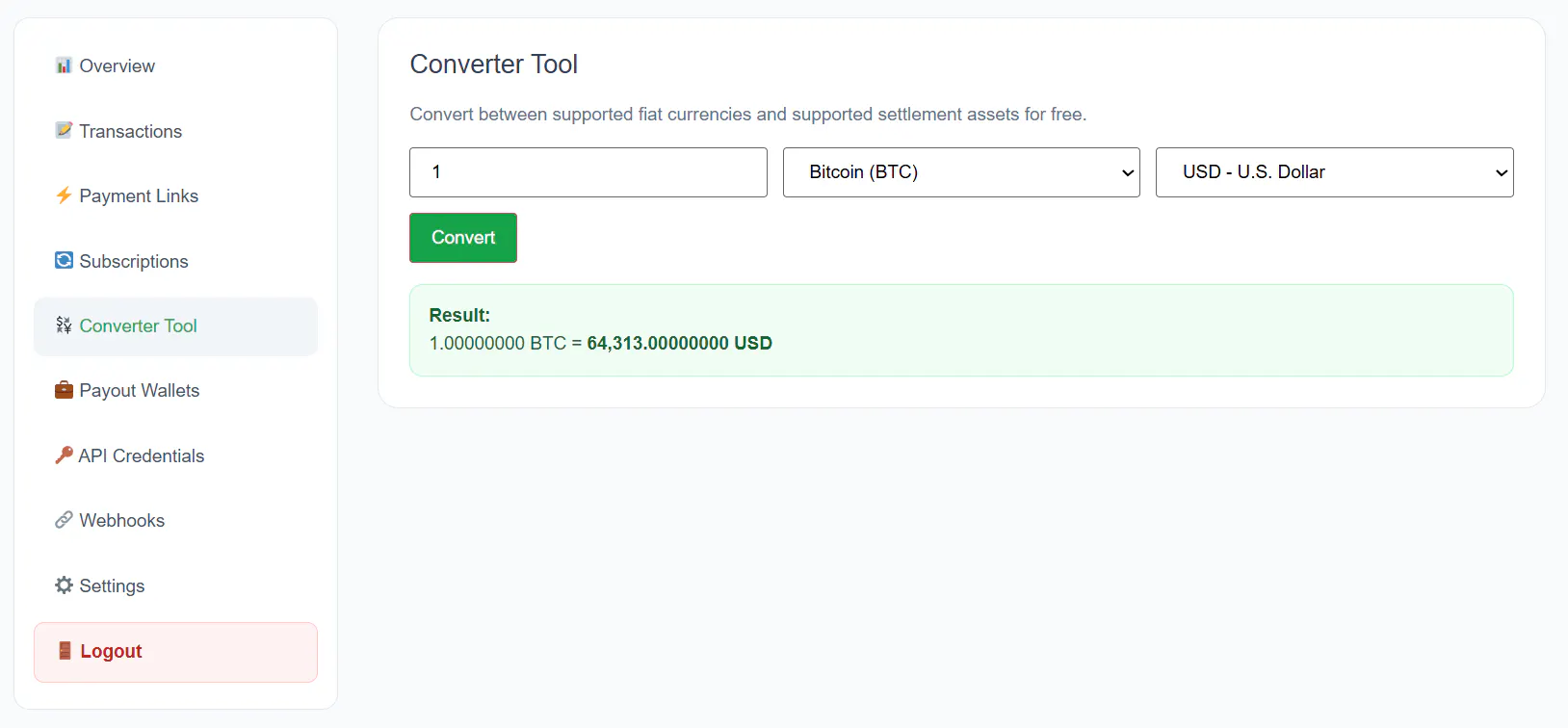Click the green Convert button
The width and height of the screenshot is (1568, 728).
463,238
